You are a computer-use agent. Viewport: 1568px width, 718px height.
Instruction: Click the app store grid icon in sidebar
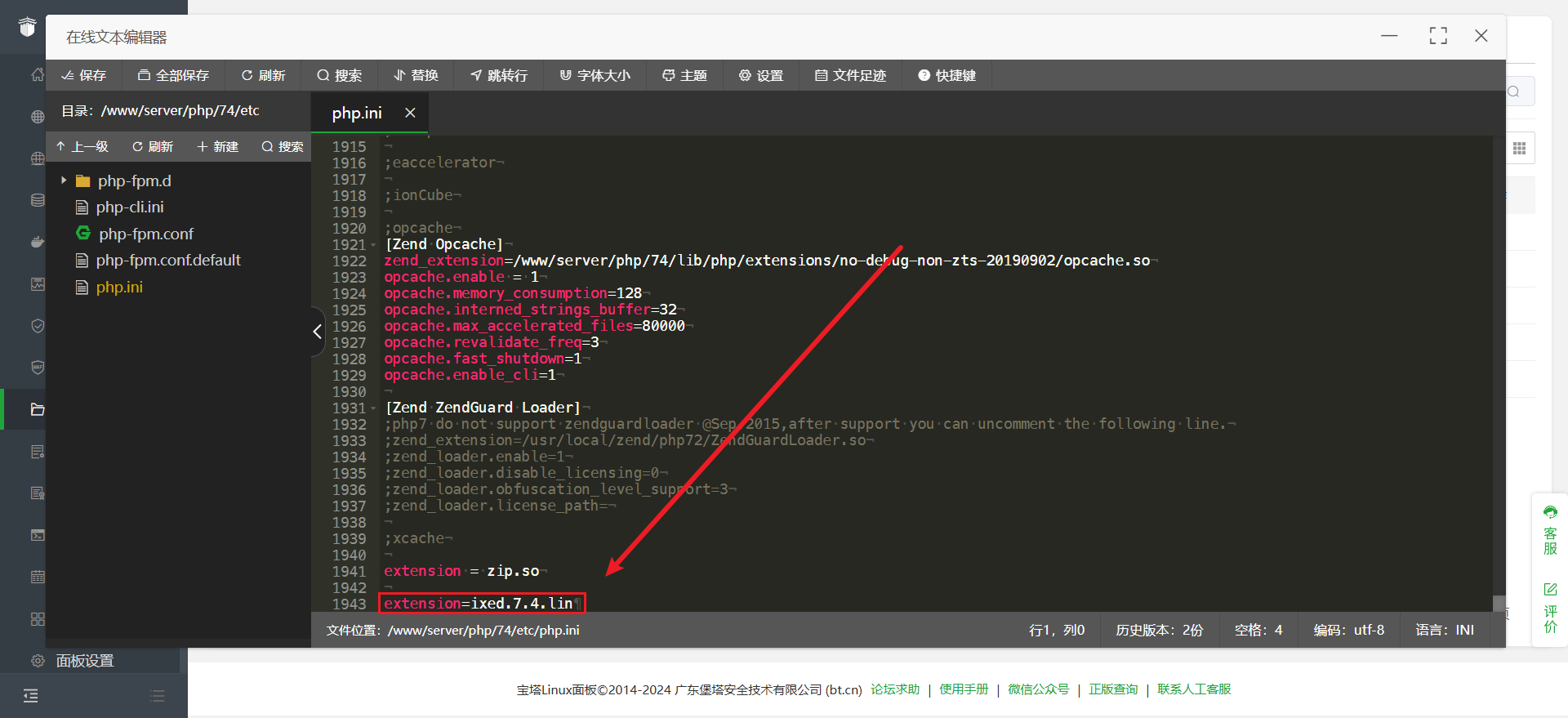[38, 619]
